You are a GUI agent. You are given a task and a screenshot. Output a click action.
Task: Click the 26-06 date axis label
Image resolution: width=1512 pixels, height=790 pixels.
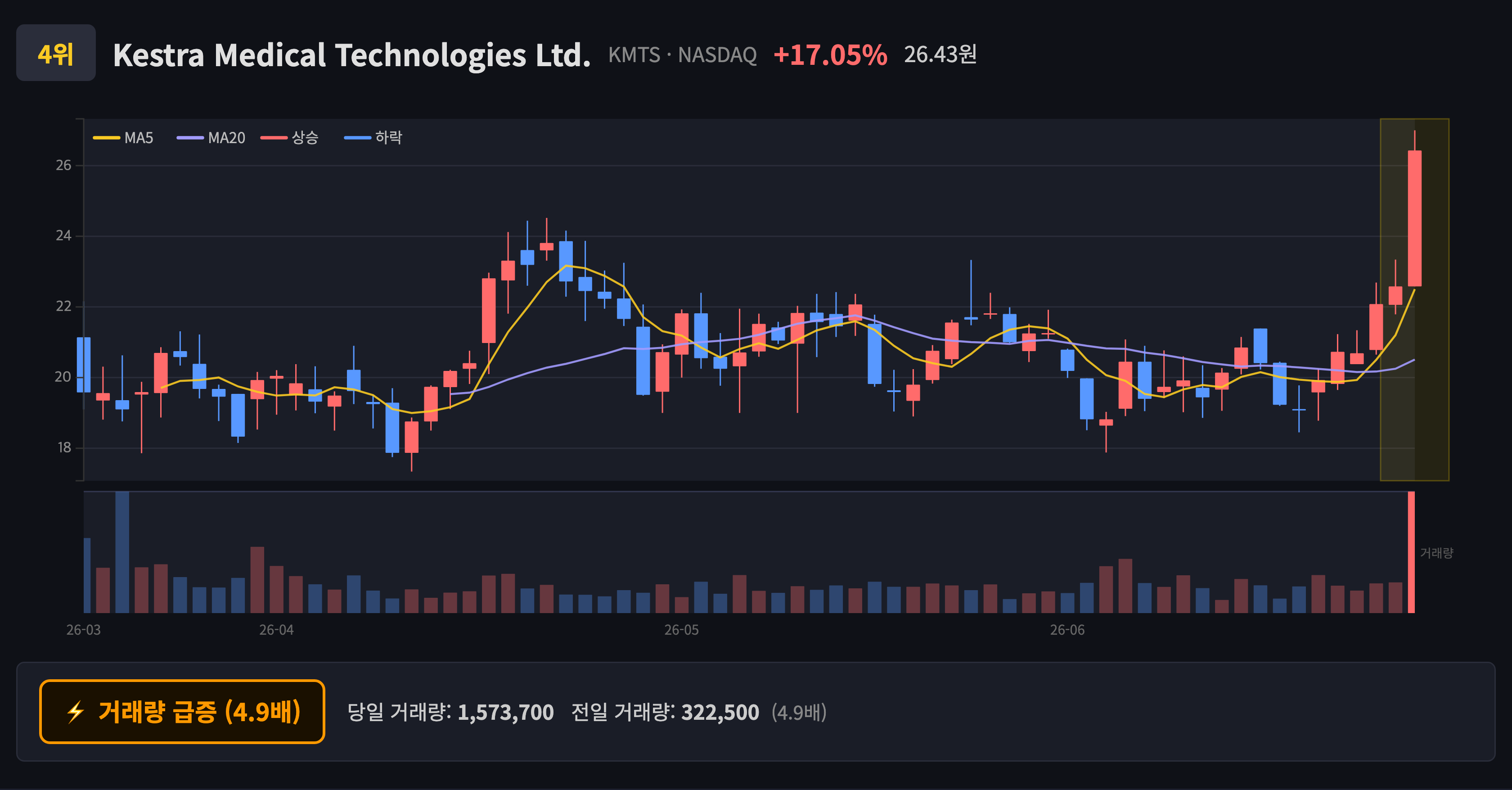[1067, 630]
